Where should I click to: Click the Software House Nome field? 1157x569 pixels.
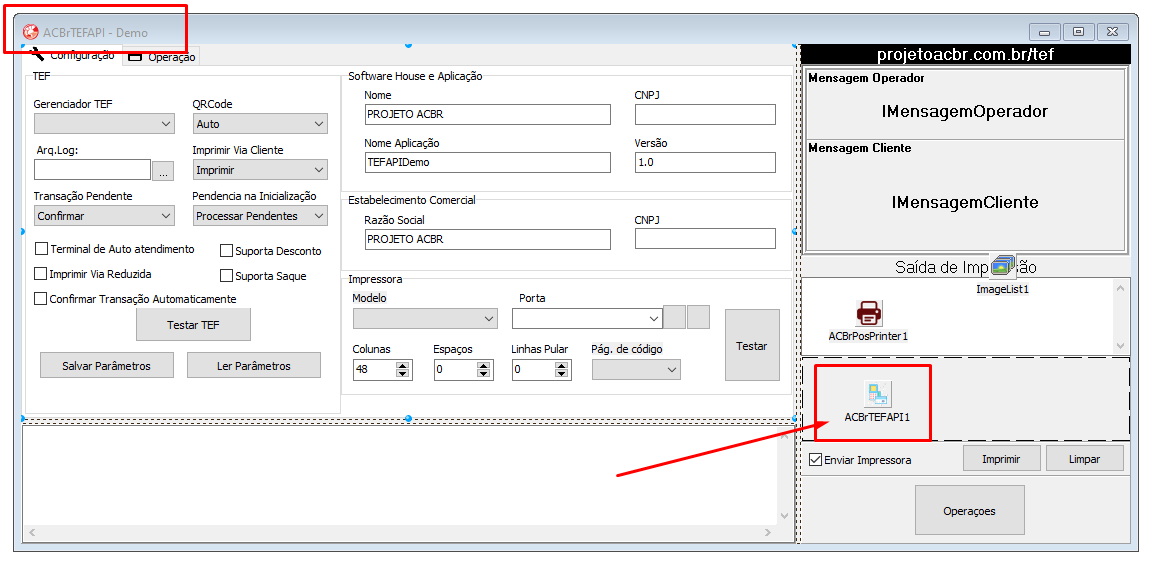pyautogui.click(x=488, y=114)
